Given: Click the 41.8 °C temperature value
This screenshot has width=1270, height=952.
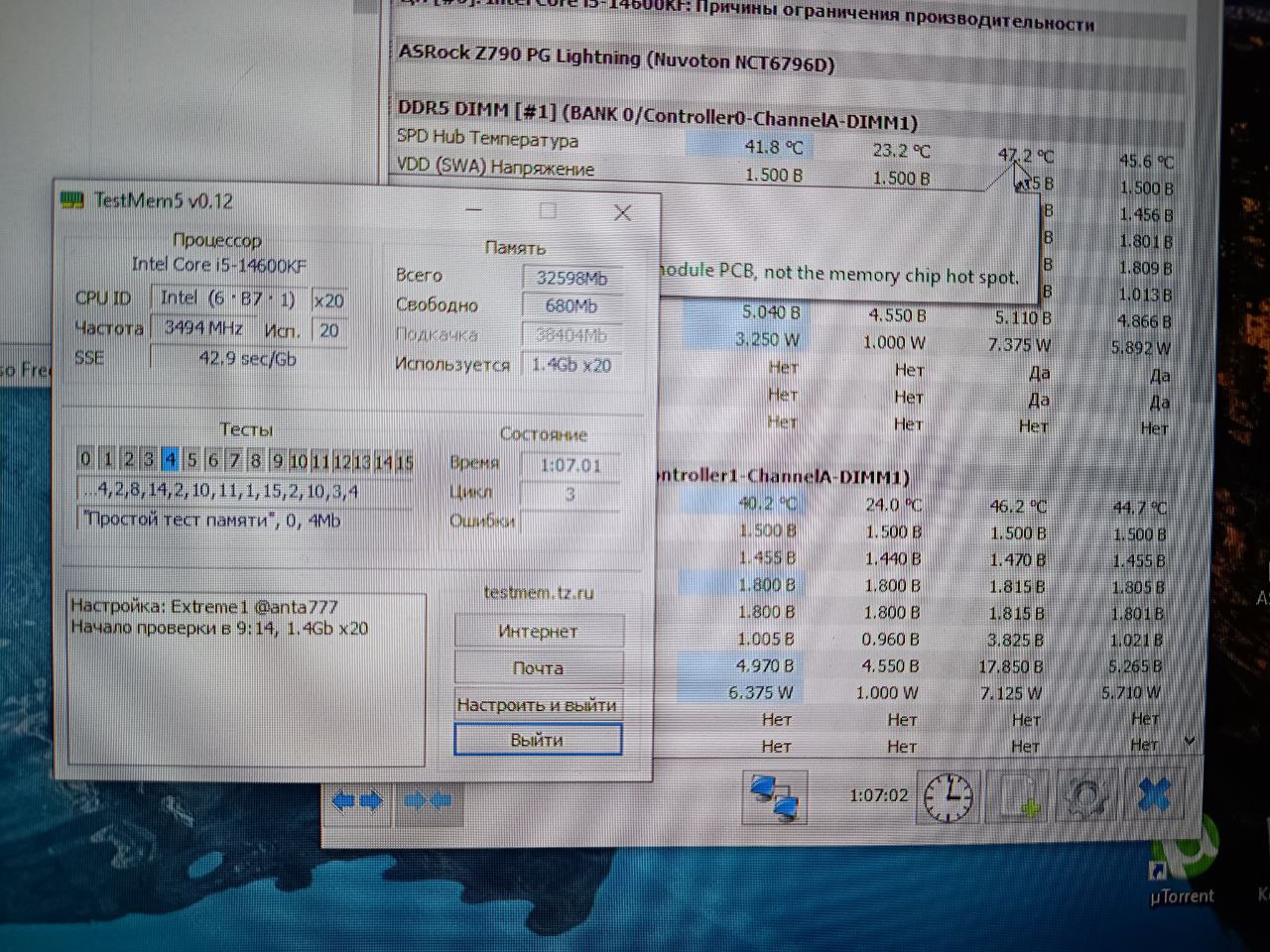Looking at the screenshot, I should 774,147.
